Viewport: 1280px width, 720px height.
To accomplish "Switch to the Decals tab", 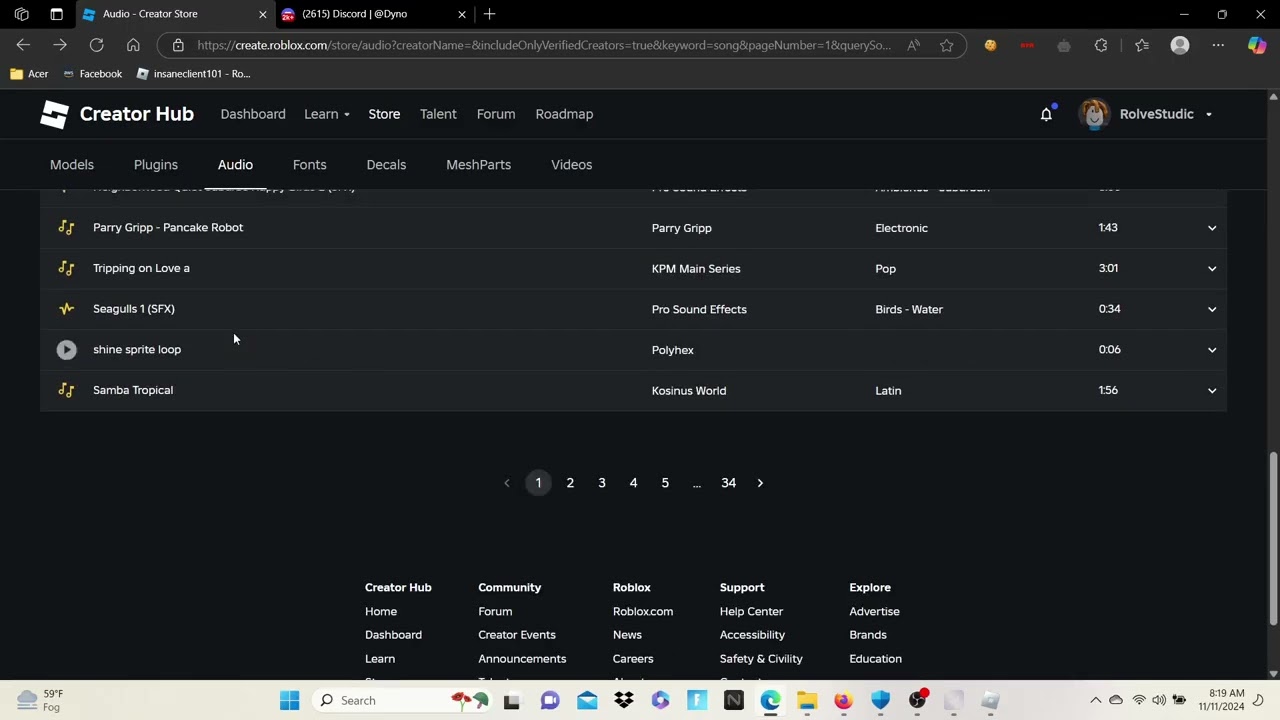I will pos(386,165).
